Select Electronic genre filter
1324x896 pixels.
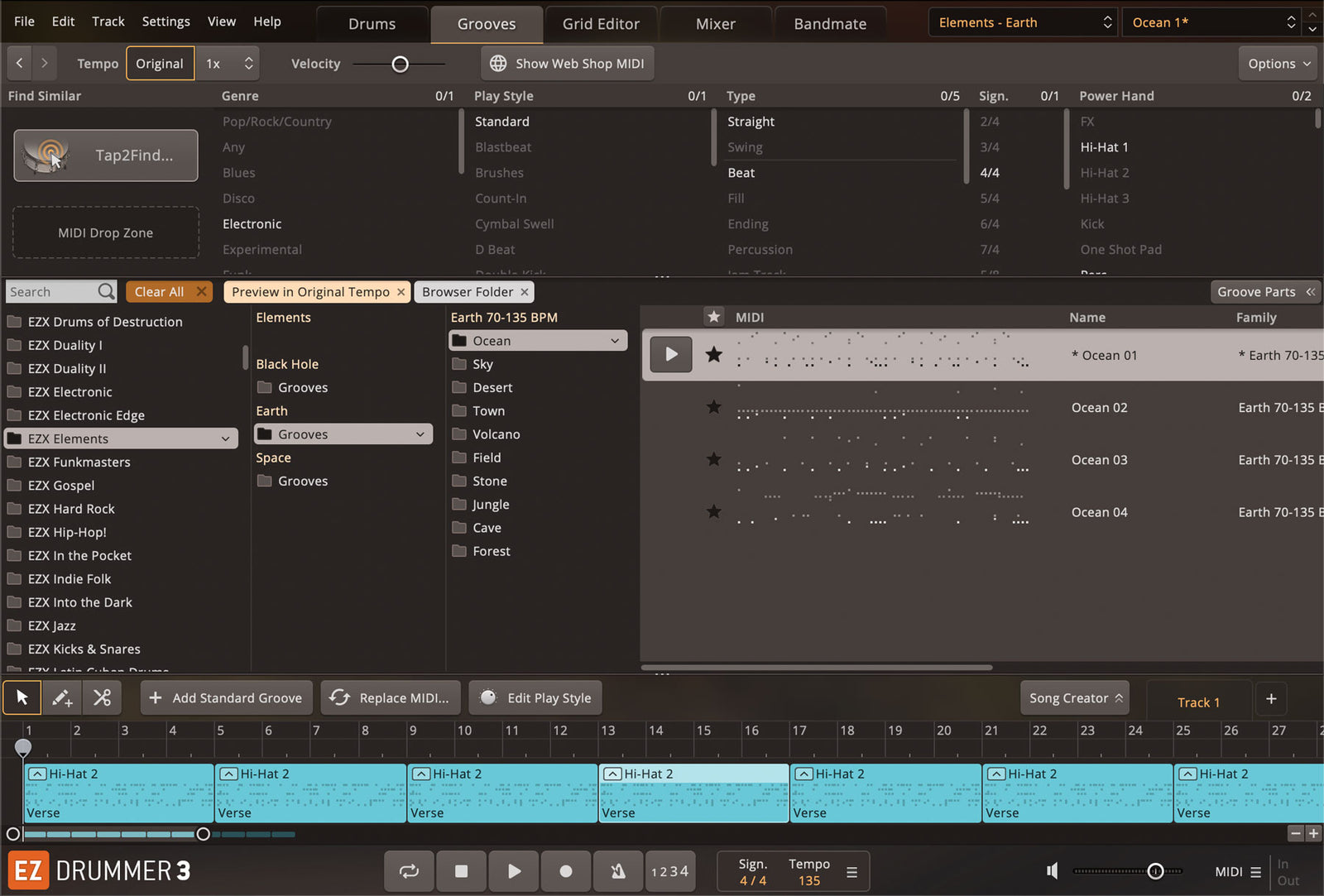[252, 223]
